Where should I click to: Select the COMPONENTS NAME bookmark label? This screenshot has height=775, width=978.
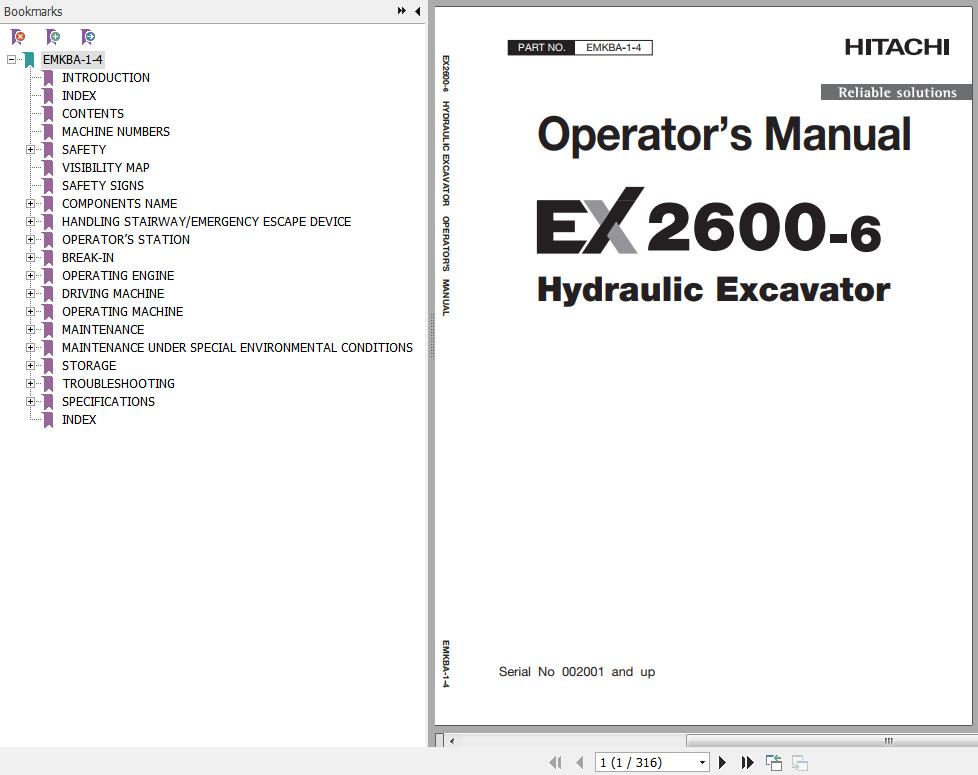click(120, 204)
